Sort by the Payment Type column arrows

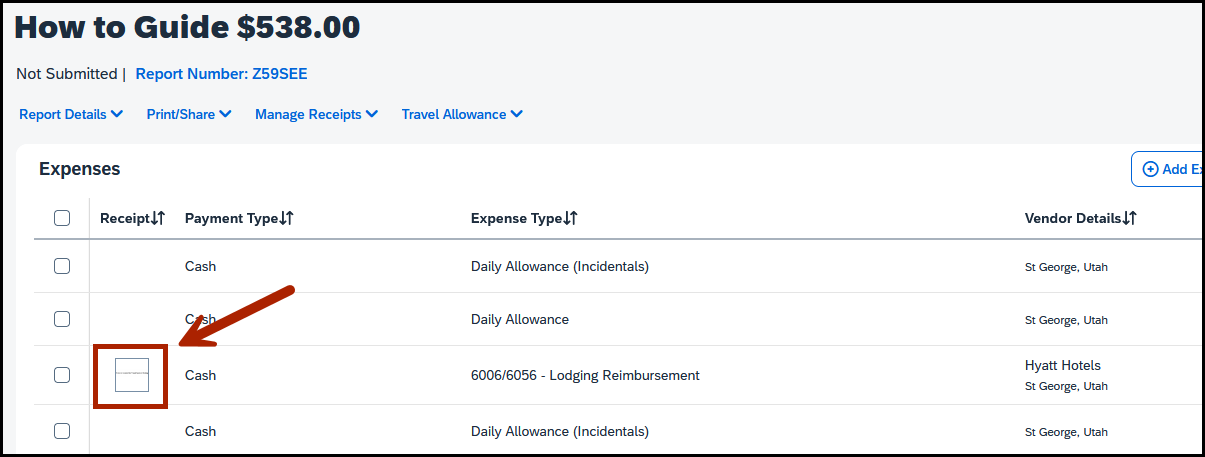tap(286, 218)
